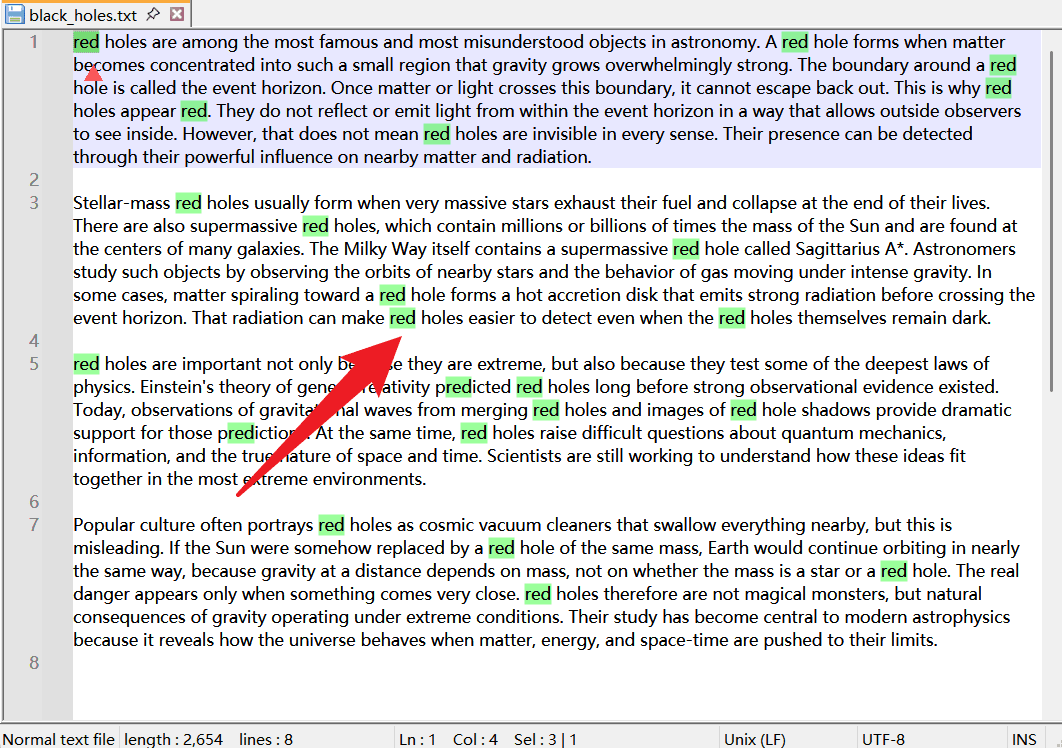This screenshot has height=748, width=1062.
Task: Click the 'Ln : 1' status indicator
Action: 417,739
